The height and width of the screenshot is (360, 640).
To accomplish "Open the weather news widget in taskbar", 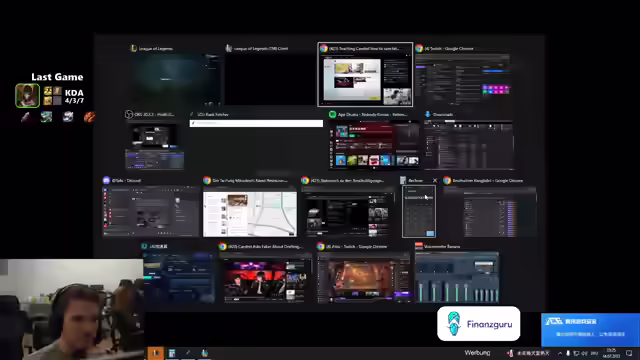I will click(529, 353).
